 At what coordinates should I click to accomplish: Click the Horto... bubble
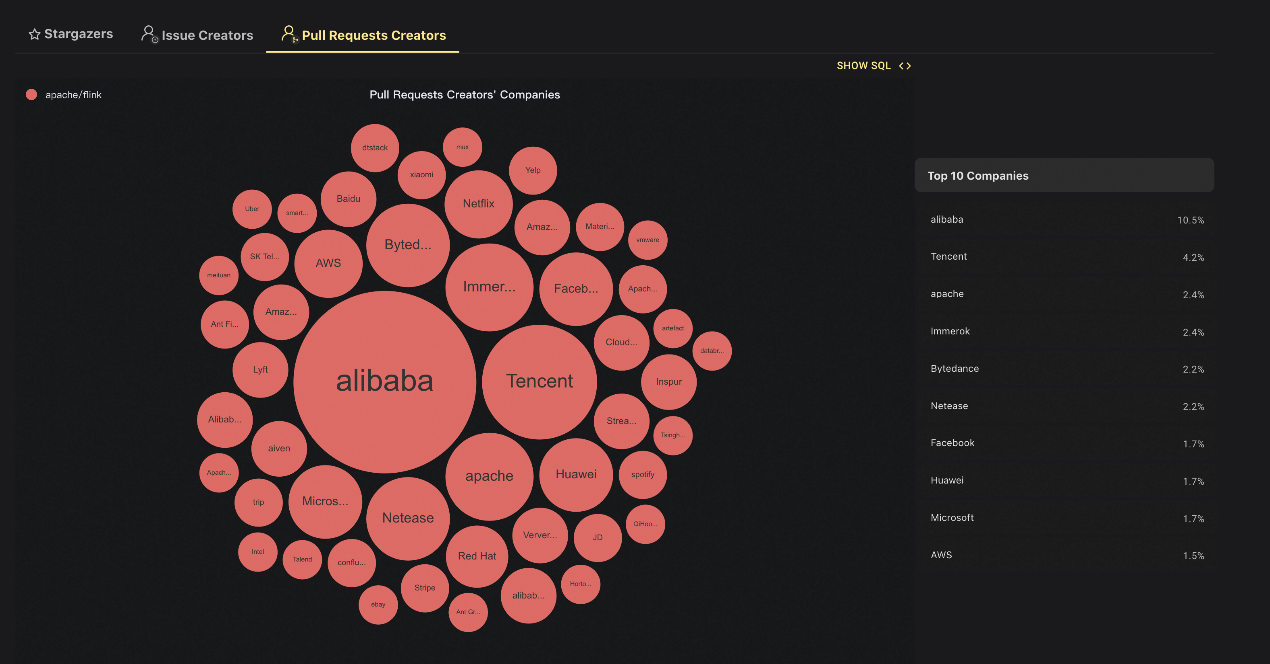point(581,584)
